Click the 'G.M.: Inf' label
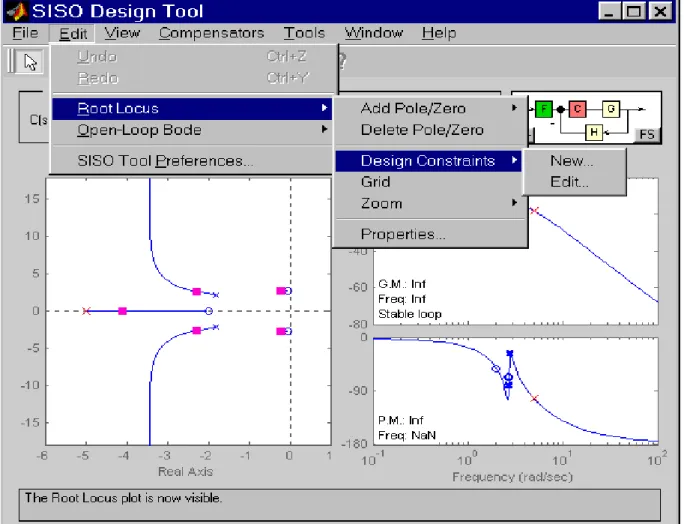Viewport: 684px width, 524px height. coord(402,284)
